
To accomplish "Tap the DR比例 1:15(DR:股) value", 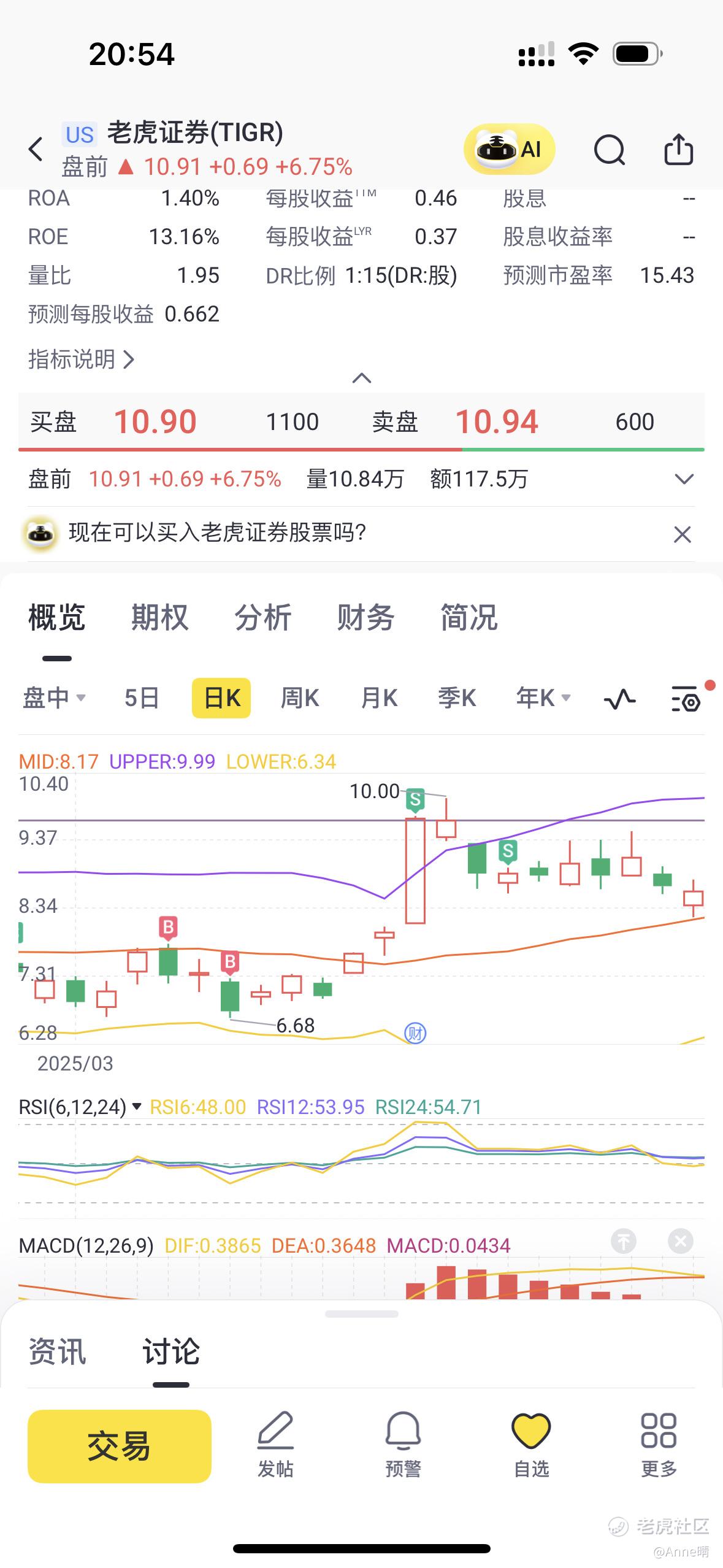I will (x=401, y=275).
